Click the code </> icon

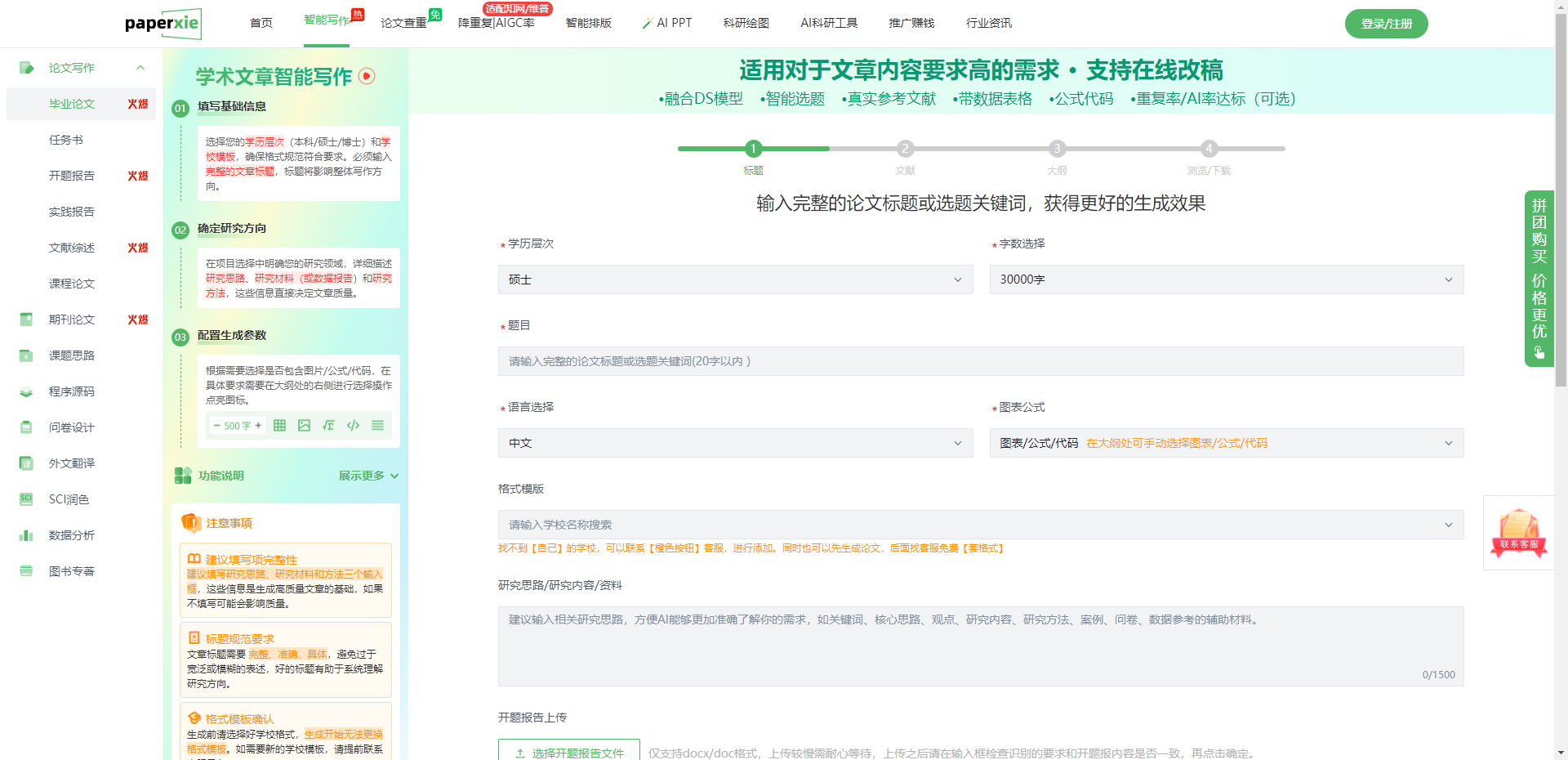click(x=353, y=425)
